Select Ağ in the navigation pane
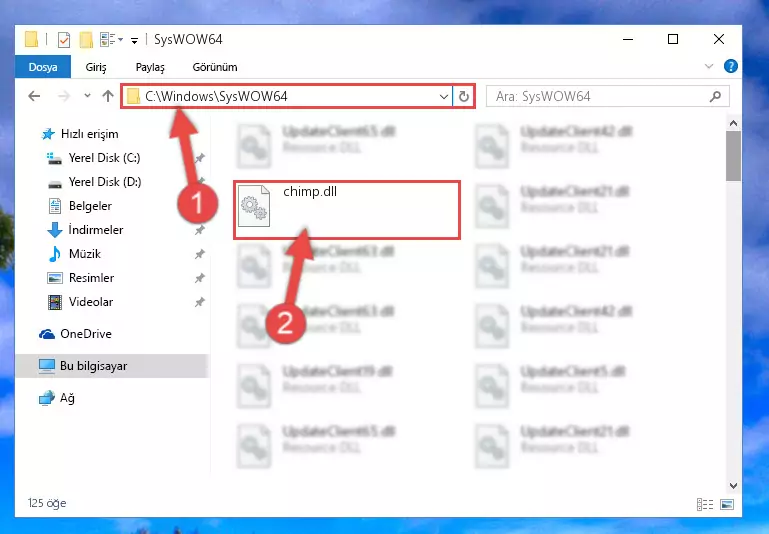This screenshot has width=769, height=534. (x=67, y=398)
